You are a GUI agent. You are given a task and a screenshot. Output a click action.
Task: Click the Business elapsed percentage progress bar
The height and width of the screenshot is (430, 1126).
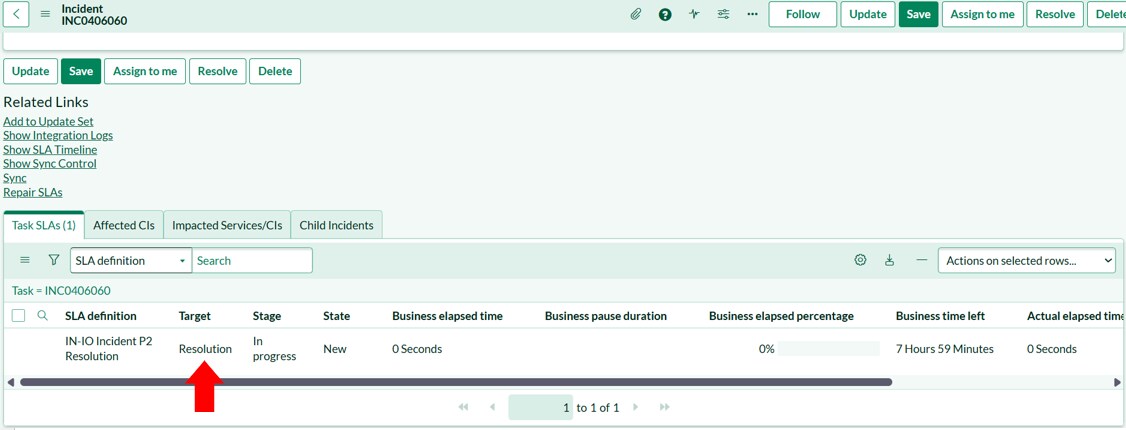coord(829,349)
